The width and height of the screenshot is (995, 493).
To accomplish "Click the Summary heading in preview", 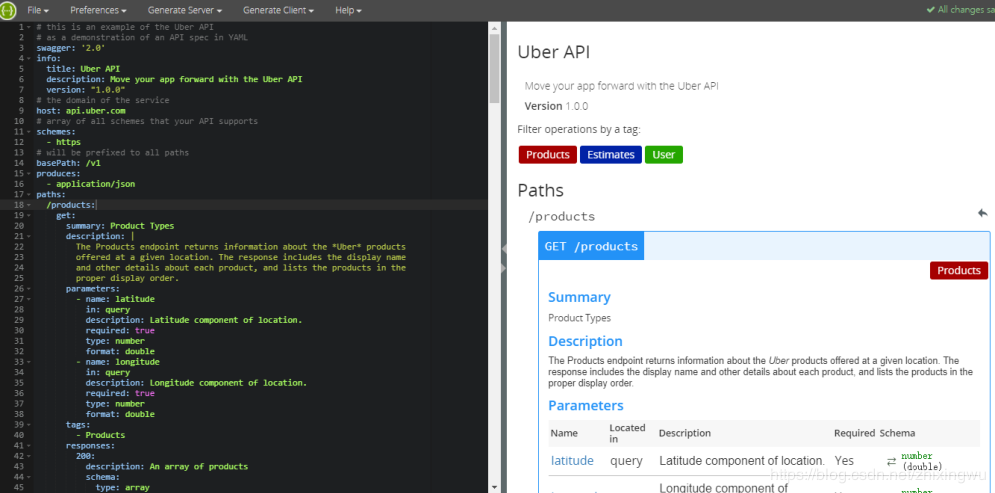I will click(x=579, y=297).
